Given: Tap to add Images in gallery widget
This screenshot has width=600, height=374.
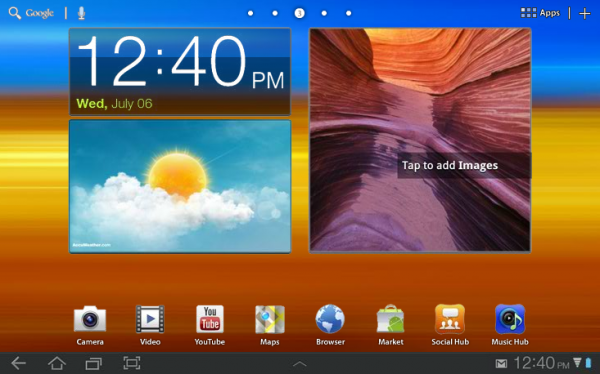Looking at the screenshot, I should (450, 165).
